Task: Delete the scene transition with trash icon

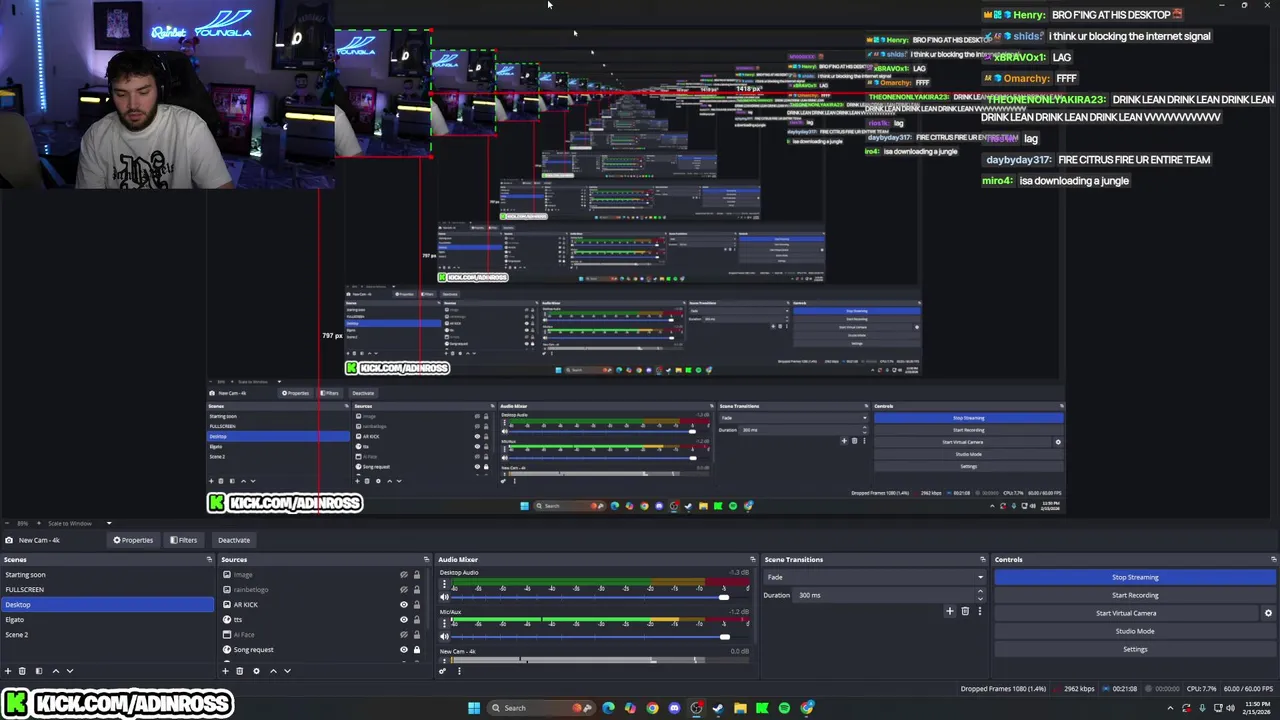Action: (x=965, y=611)
